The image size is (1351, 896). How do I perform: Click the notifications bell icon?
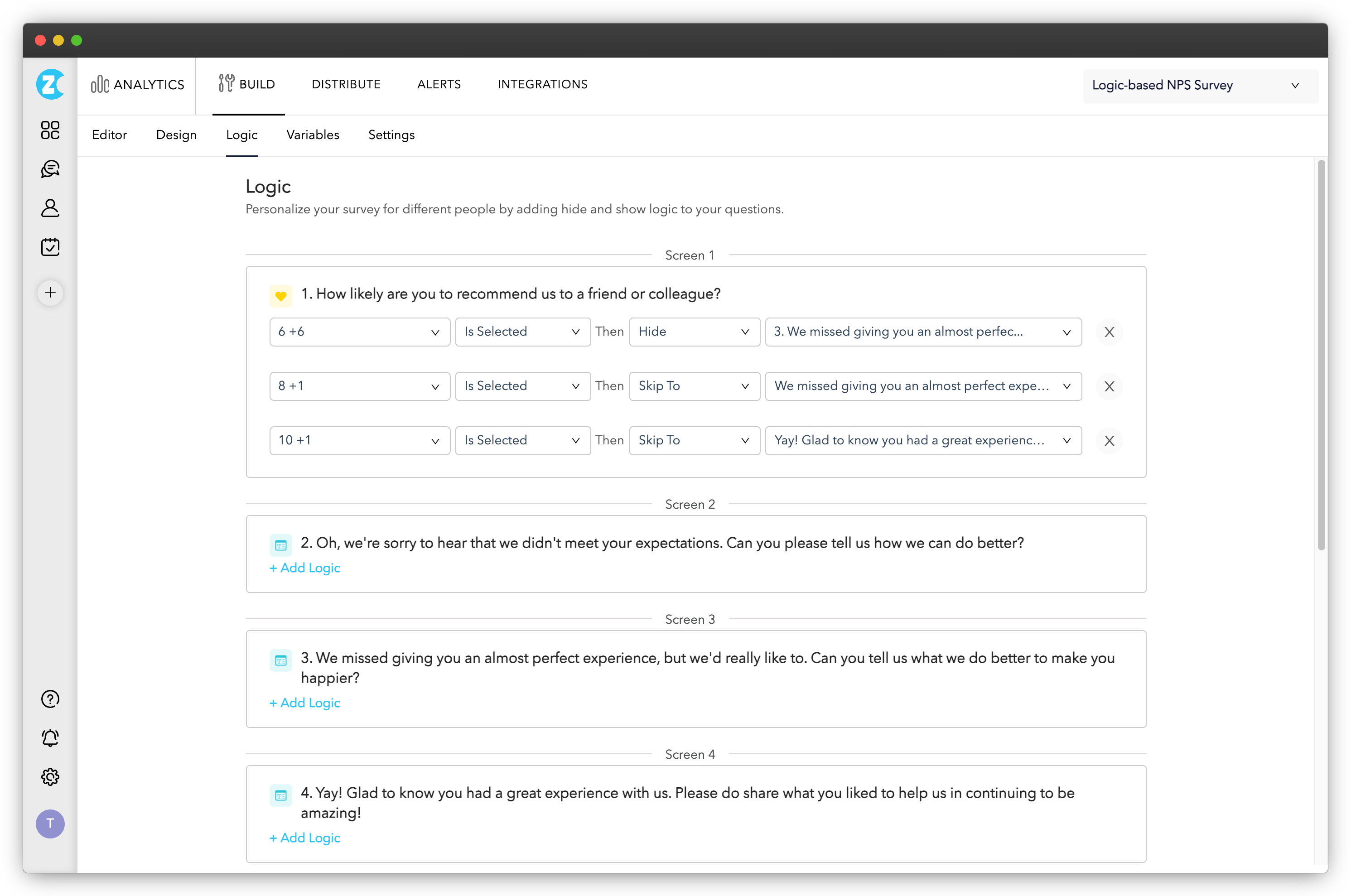point(50,739)
